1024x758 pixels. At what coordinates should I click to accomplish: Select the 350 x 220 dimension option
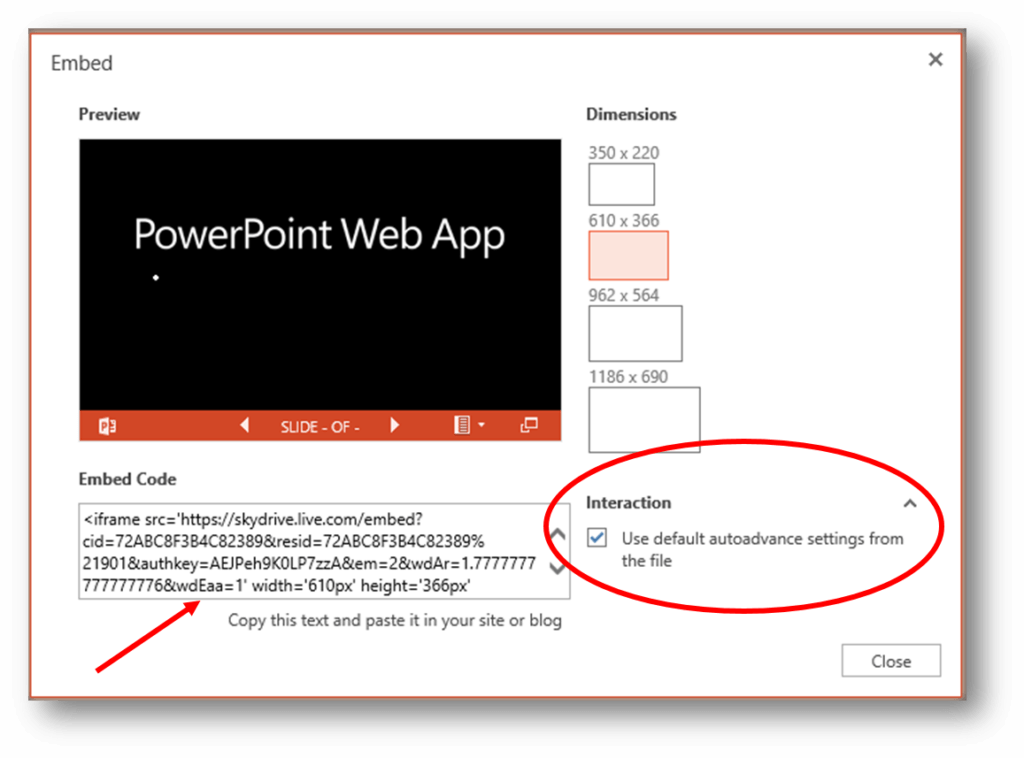pyautogui.click(x=621, y=184)
